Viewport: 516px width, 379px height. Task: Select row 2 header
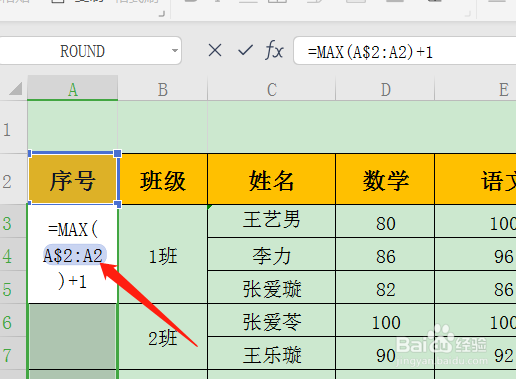click(x=13, y=179)
